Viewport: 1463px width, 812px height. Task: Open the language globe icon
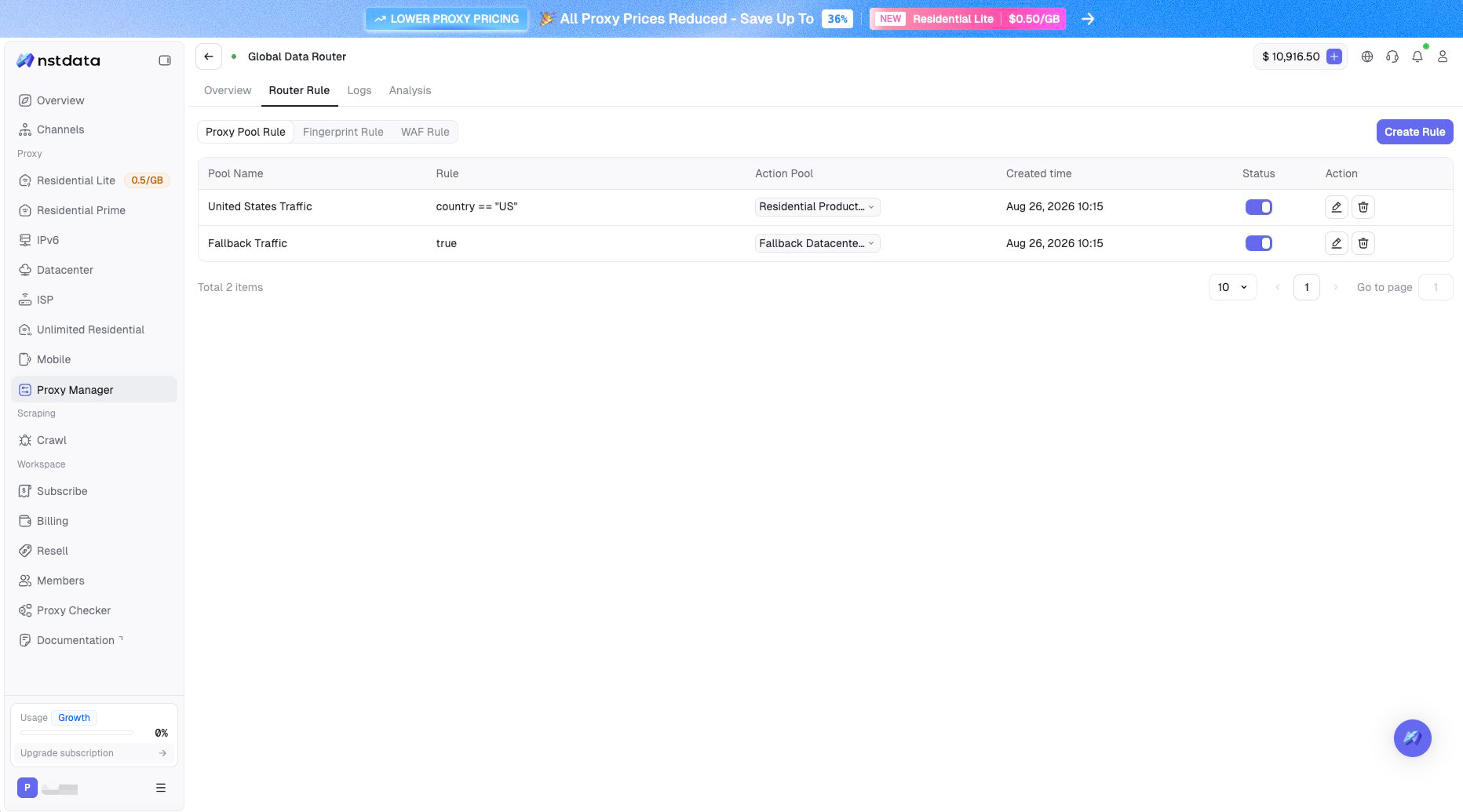pyautogui.click(x=1367, y=56)
